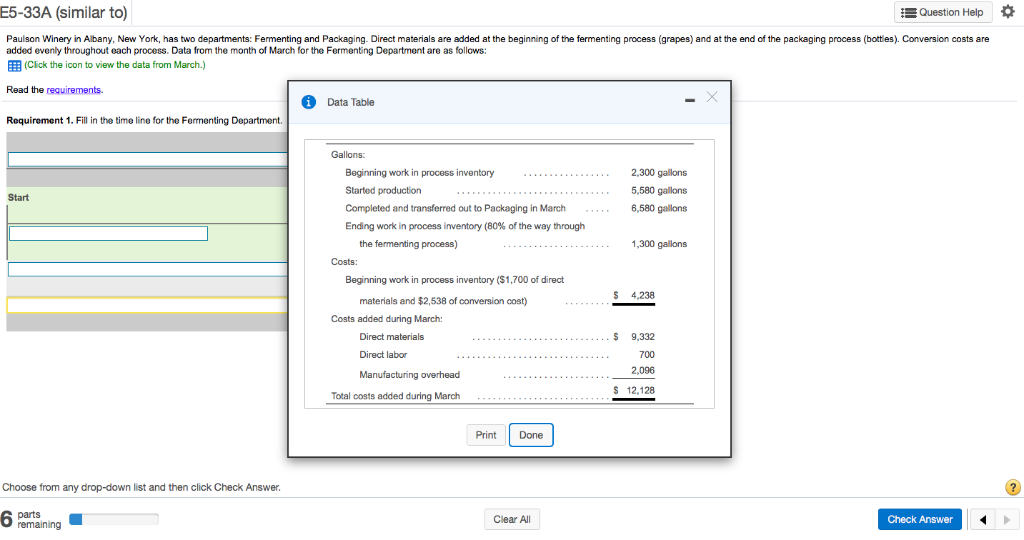Click the Clear All button

coord(512,519)
